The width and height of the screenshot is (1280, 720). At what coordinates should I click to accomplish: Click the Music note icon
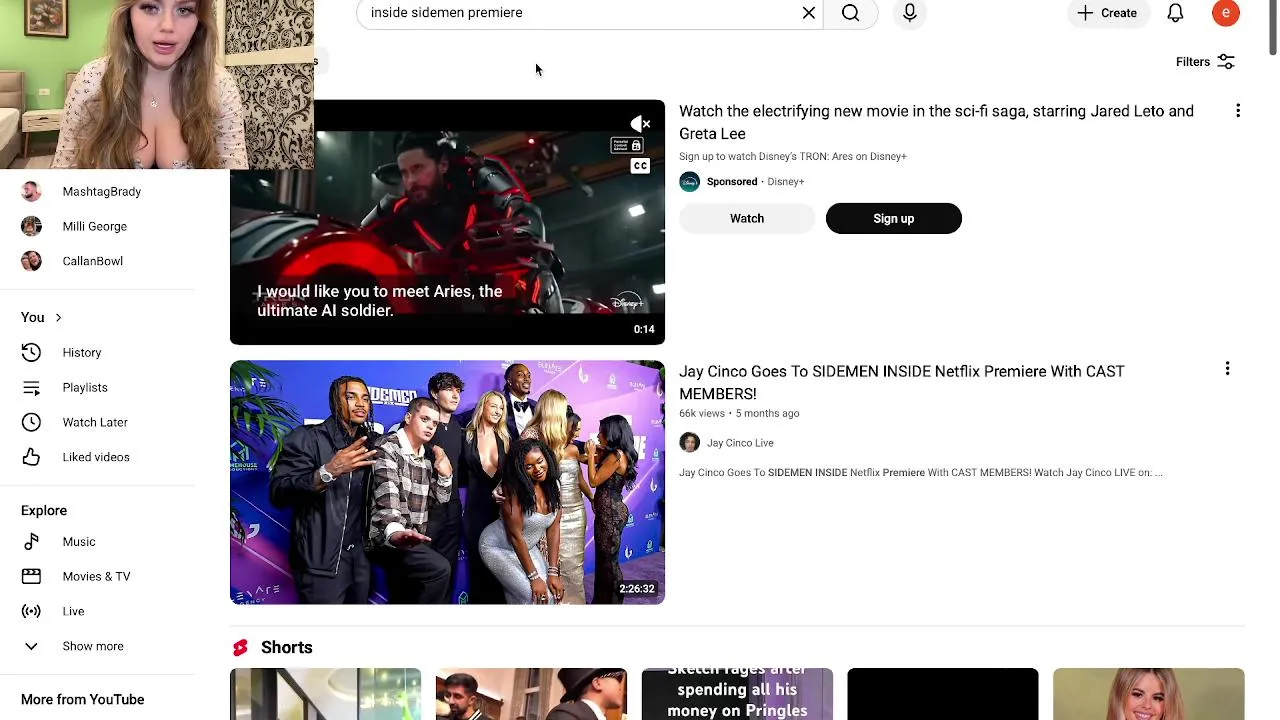coord(31,541)
